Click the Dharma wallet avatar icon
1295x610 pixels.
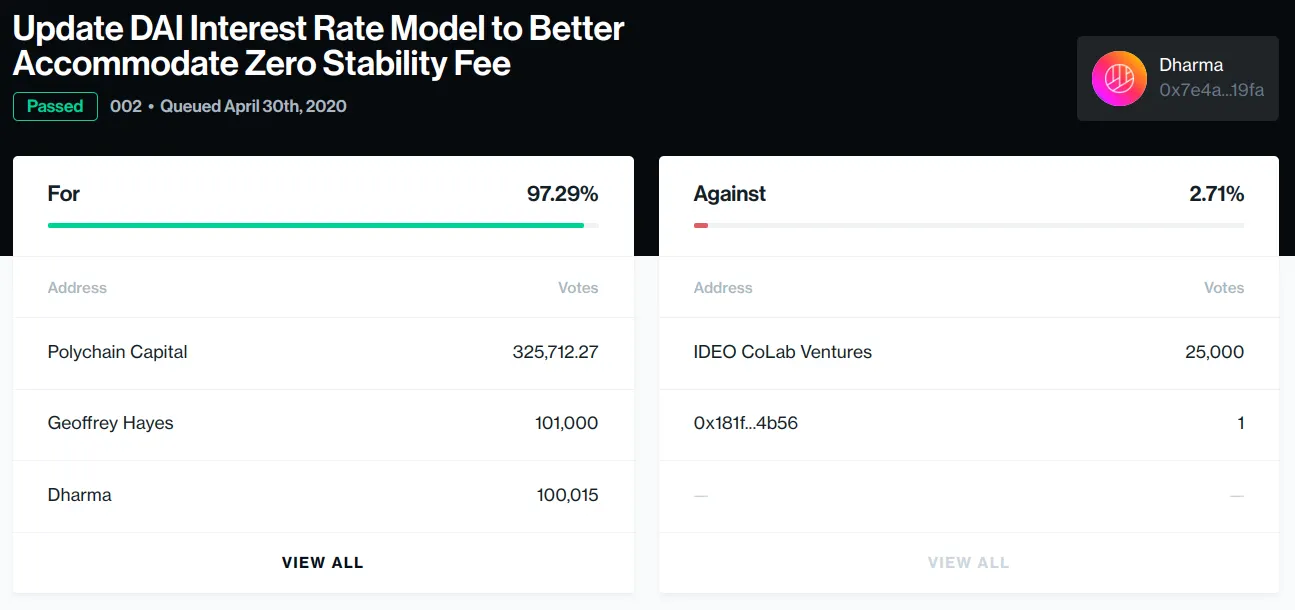tap(1119, 78)
